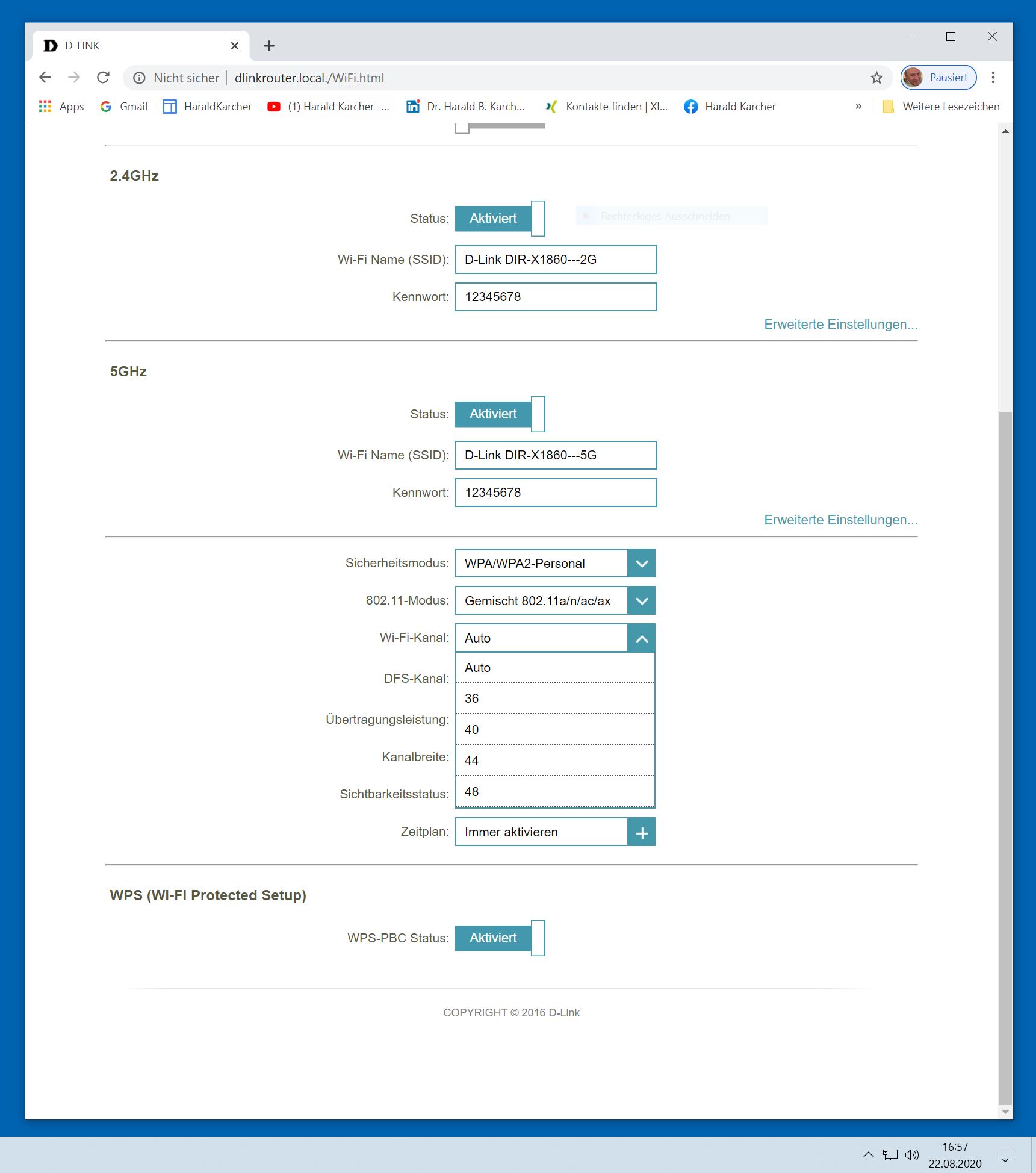Click the page scrollbar thumb
The height and width of the screenshot is (1173, 1036).
(1005, 758)
